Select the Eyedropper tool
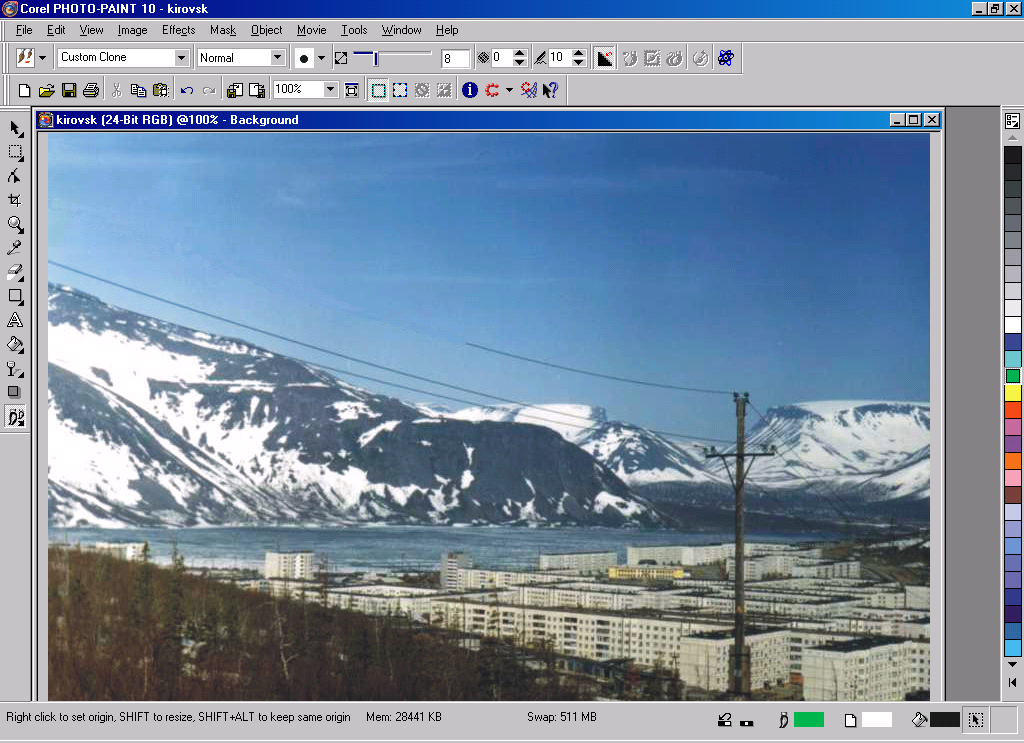The image size is (1024, 743). pos(15,248)
